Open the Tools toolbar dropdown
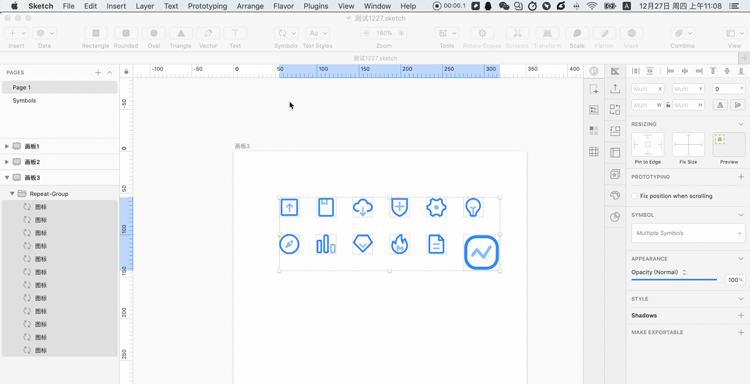The width and height of the screenshot is (750, 384). coord(447,33)
